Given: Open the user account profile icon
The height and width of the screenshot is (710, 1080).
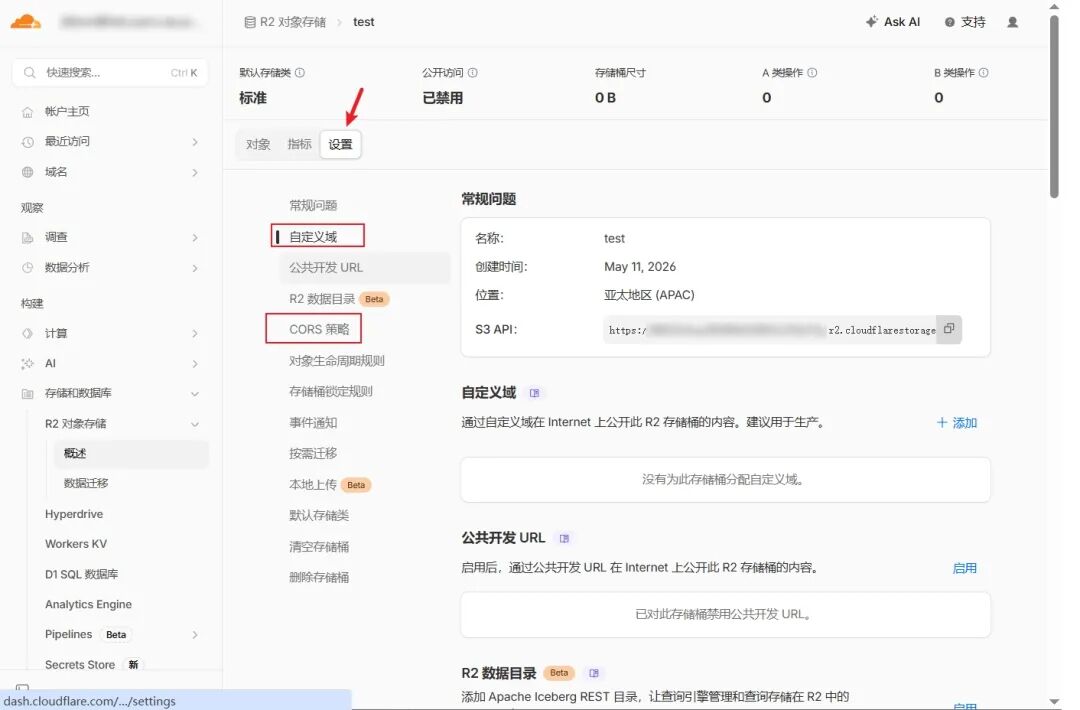Looking at the screenshot, I should (1012, 22).
